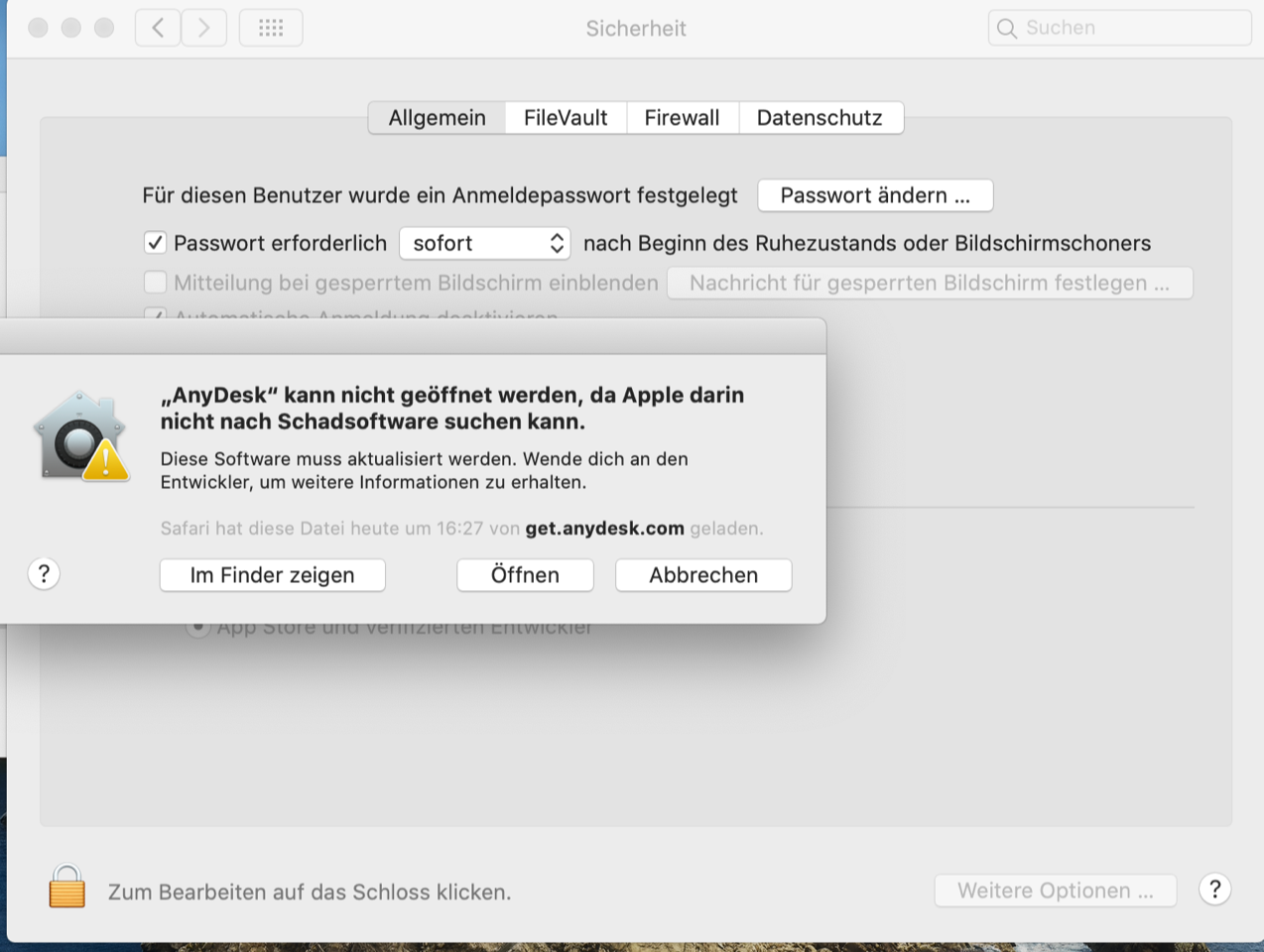Click Nachricht für gesperrten Bildschirm festlegen

(930, 283)
